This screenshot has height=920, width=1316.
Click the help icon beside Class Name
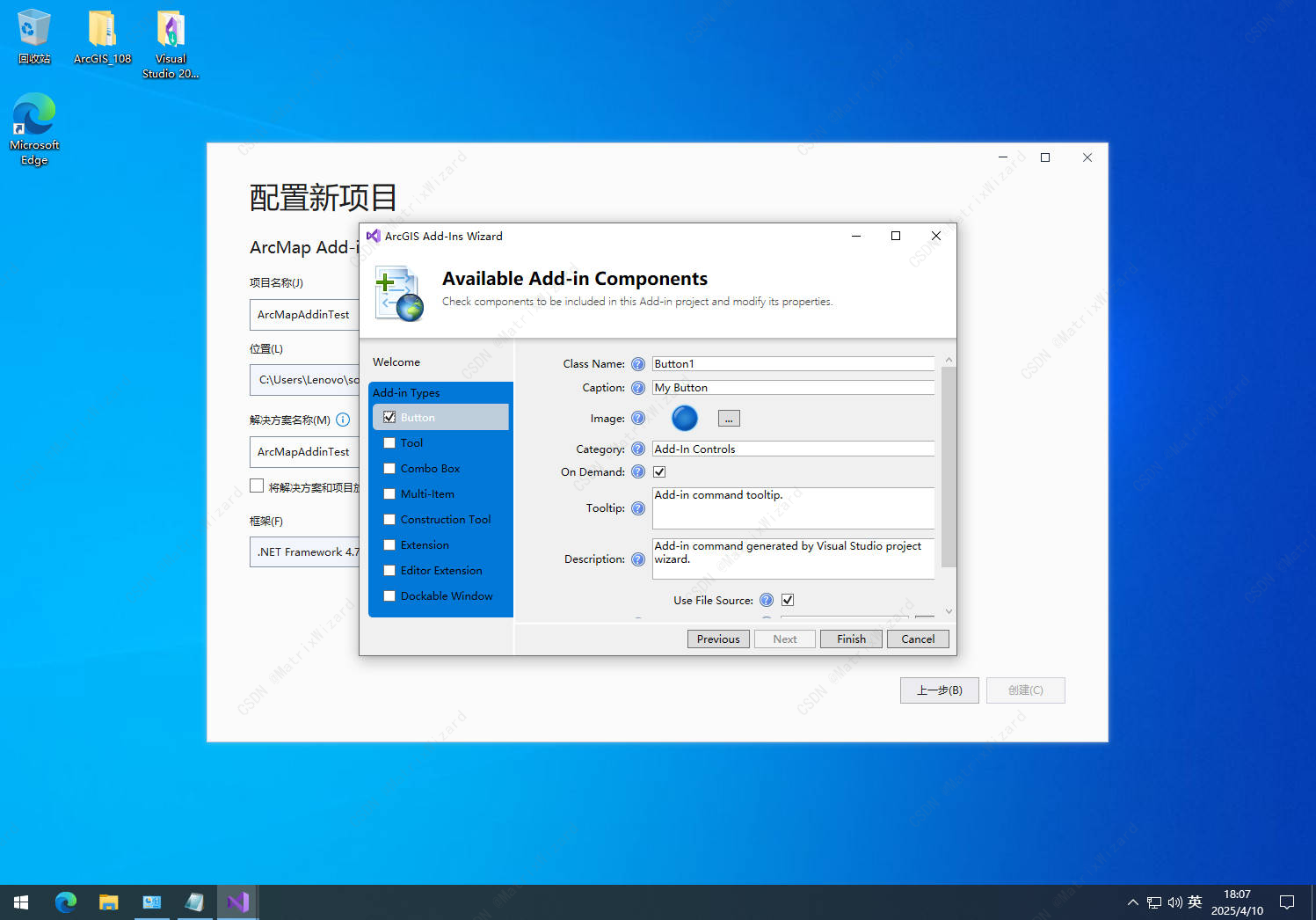click(638, 364)
